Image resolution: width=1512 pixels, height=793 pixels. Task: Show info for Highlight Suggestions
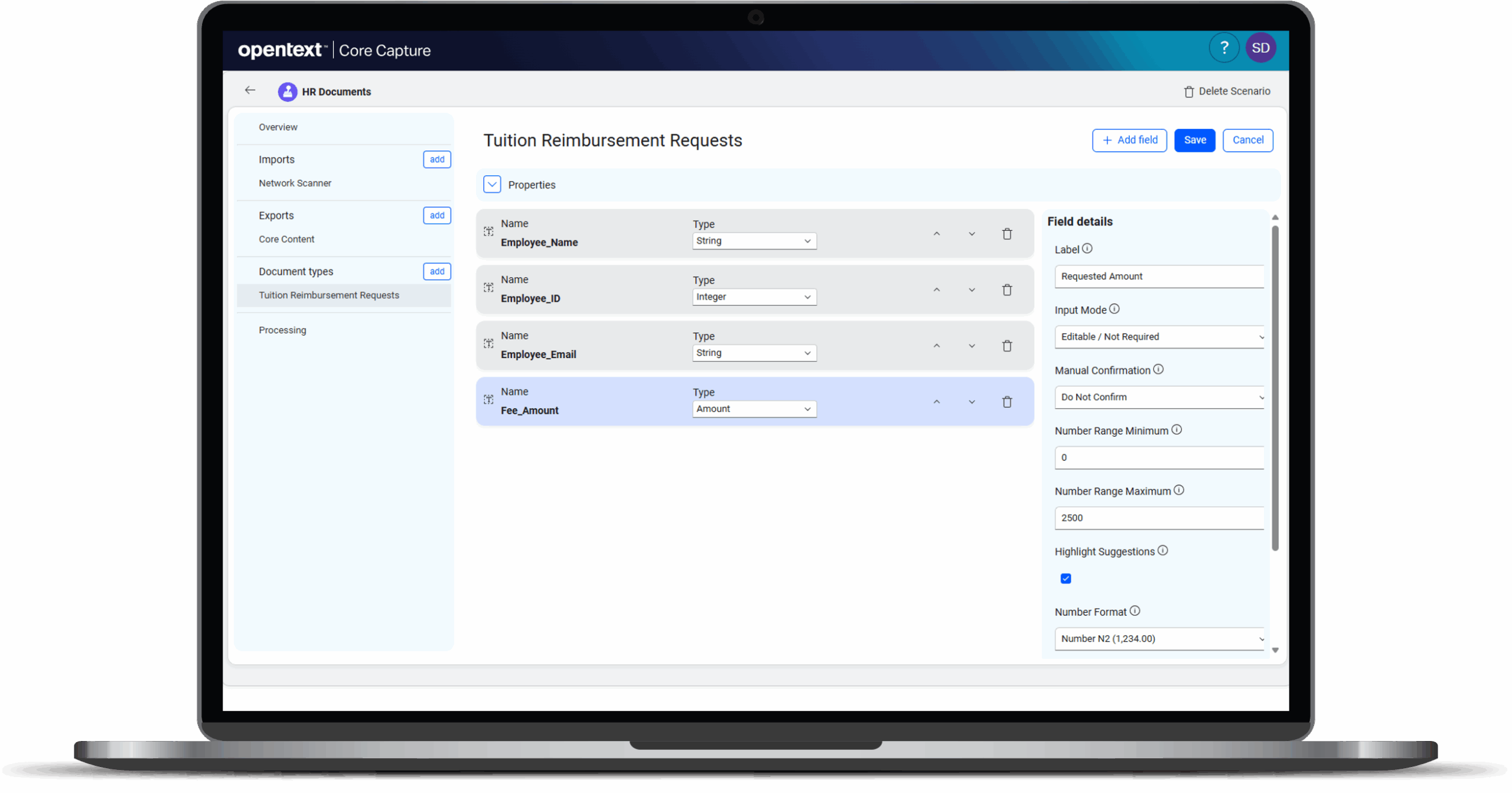(1162, 551)
